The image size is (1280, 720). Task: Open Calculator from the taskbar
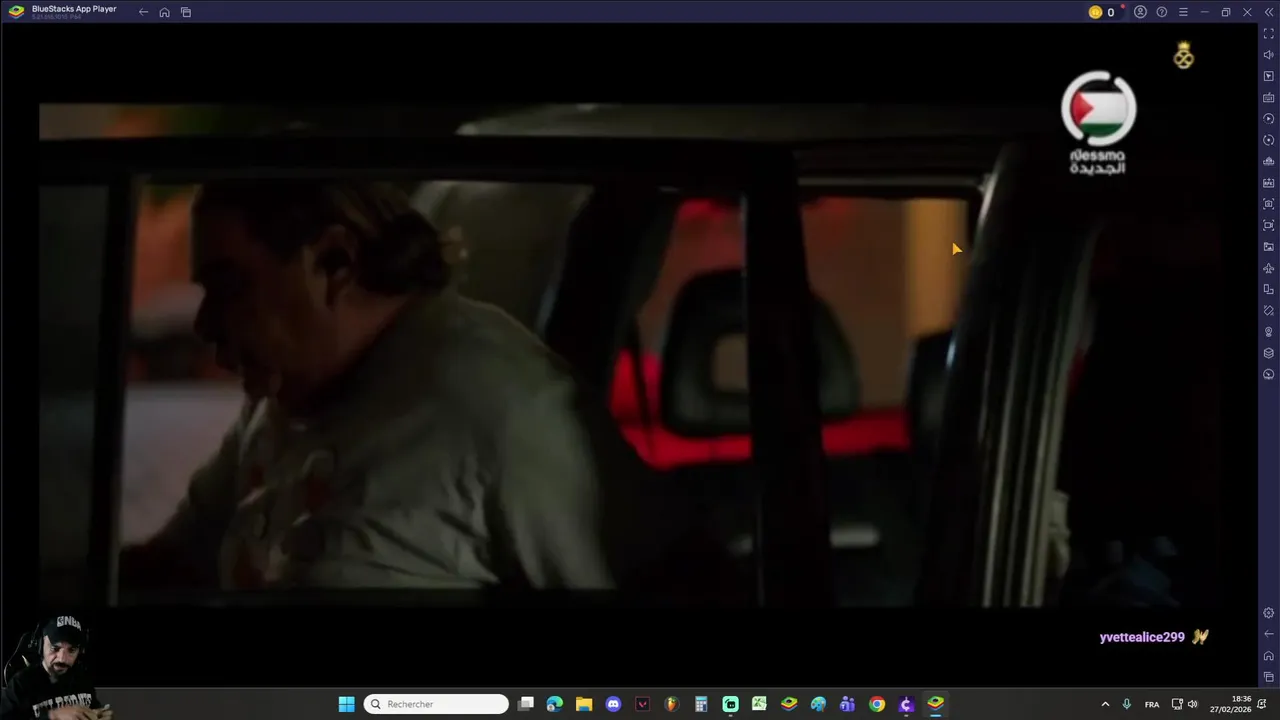coord(701,704)
